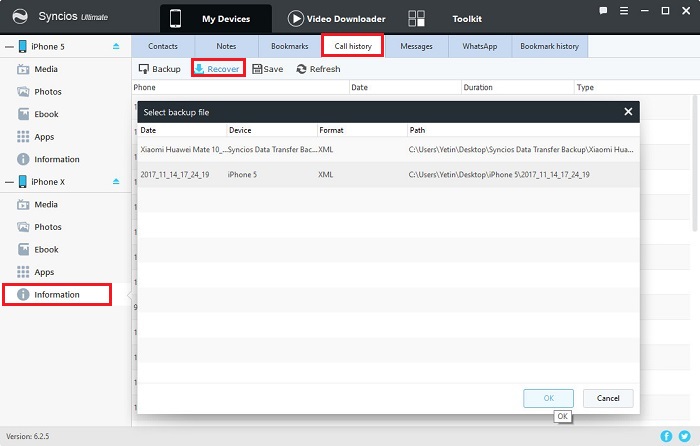Image resolution: width=700 pixels, height=446 pixels.
Task: Eject the iPhone 5 device
Action: click(x=116, y=46)
